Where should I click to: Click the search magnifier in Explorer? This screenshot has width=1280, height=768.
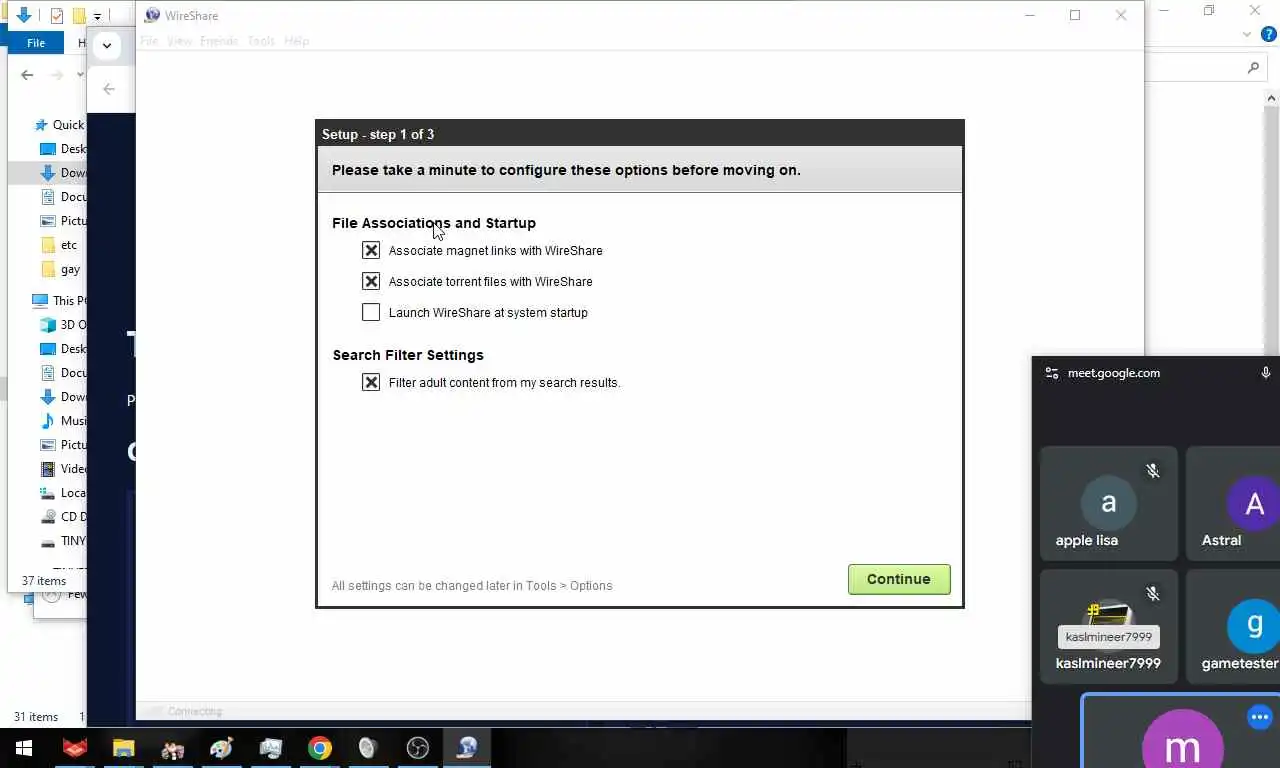1253,68
